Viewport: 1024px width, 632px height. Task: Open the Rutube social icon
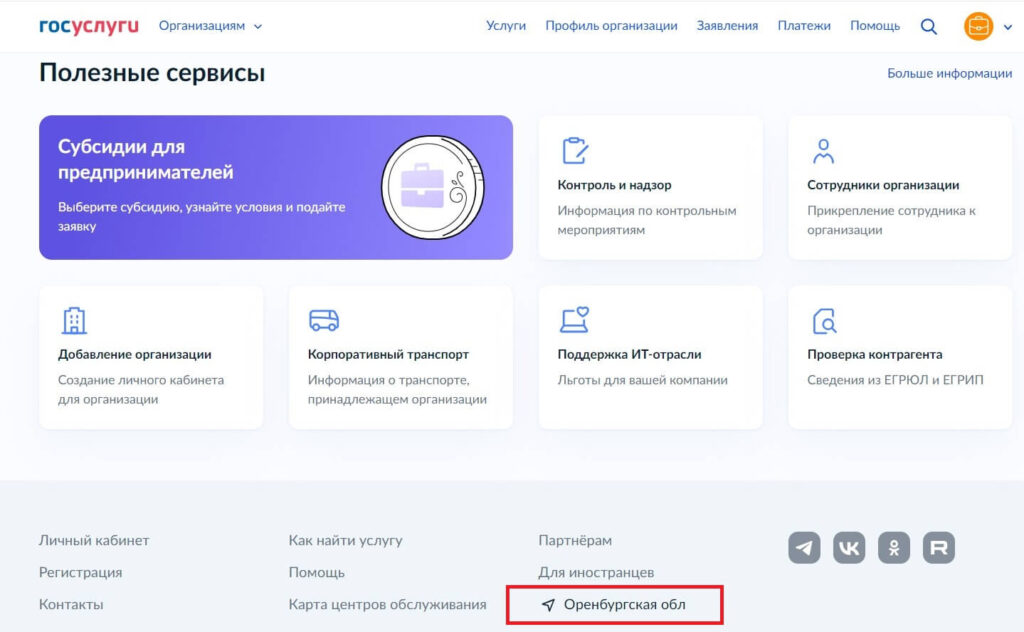(939, 548)
